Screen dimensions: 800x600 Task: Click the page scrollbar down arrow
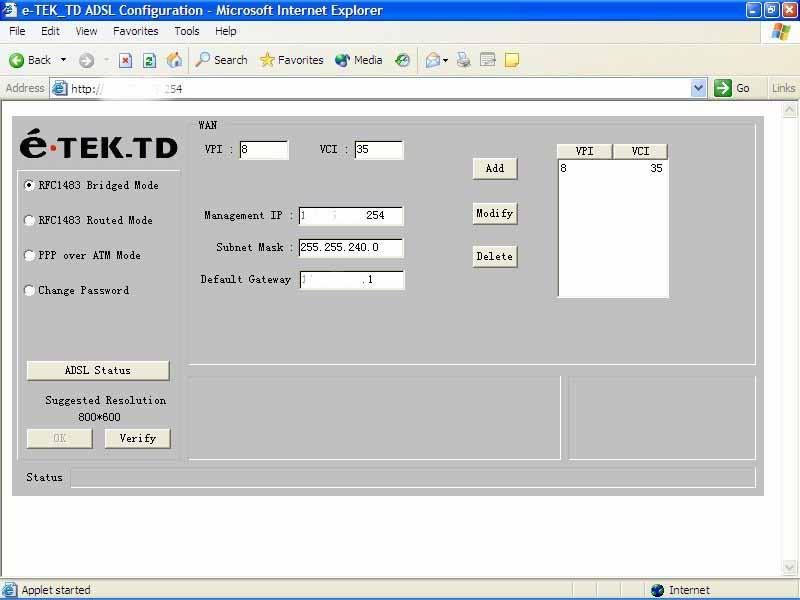789,567
